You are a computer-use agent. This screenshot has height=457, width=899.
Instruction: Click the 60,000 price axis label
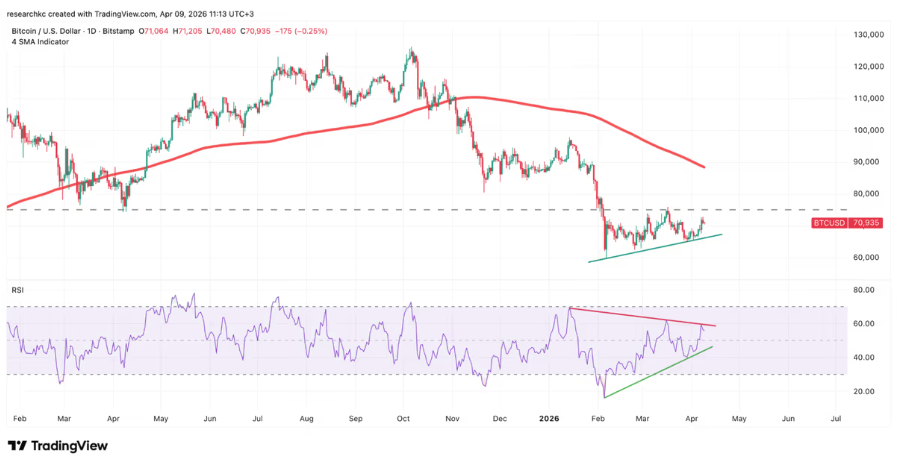866,257
